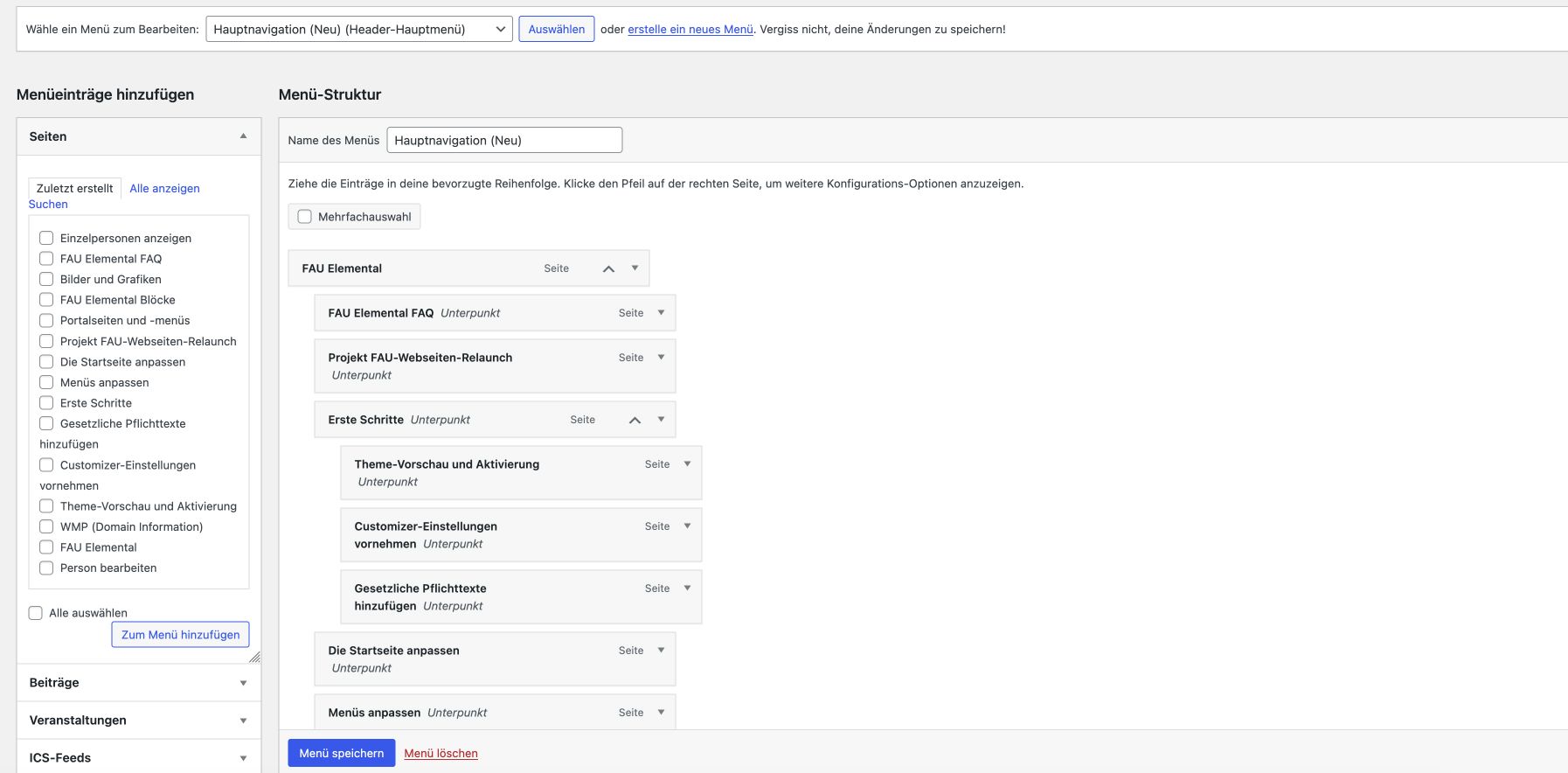Click the Name des Menüs text field
This screenshot has width=1568, height=773.
pyautogui.click(x=504, y=140)
